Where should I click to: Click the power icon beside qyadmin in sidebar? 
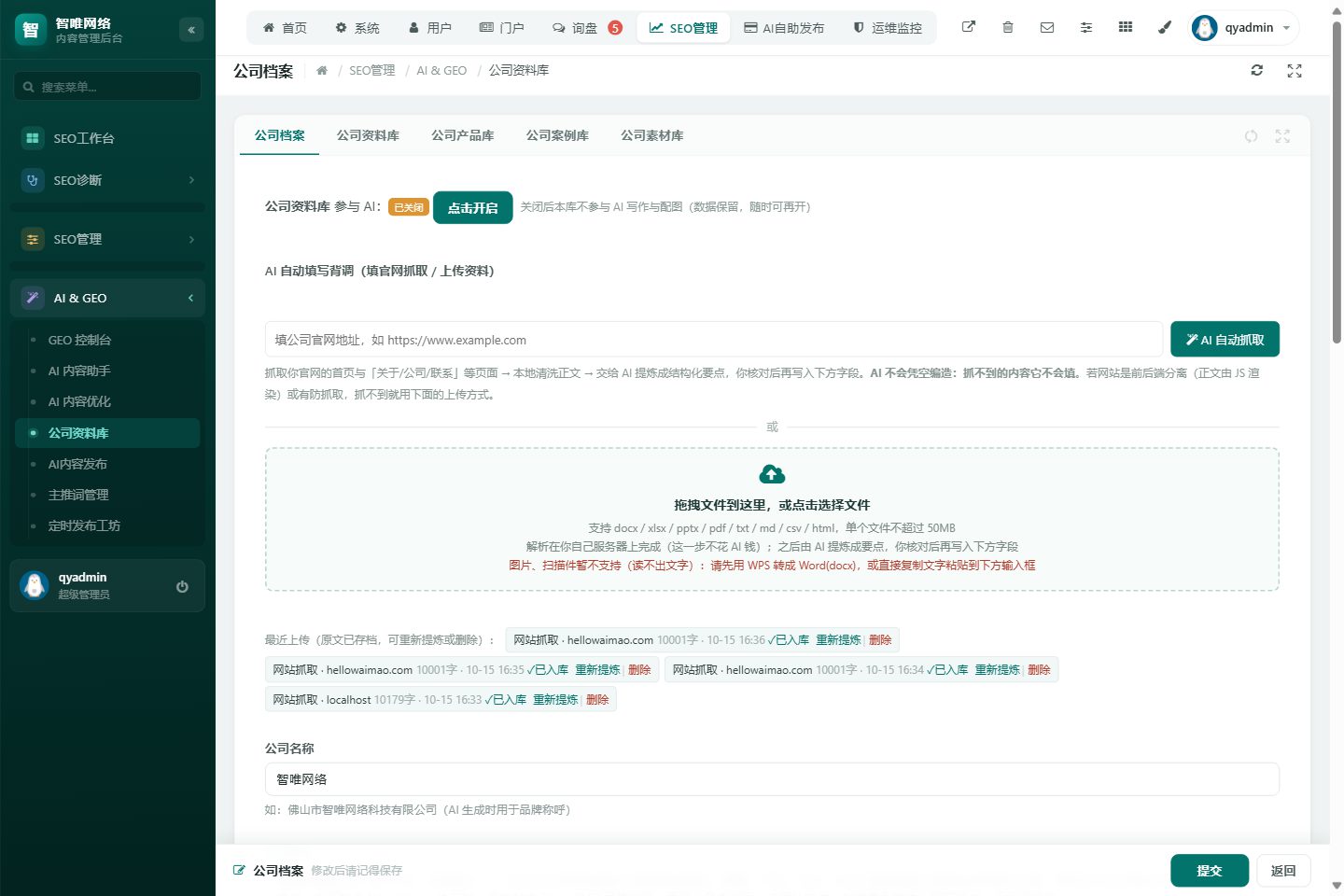(182, 586)
